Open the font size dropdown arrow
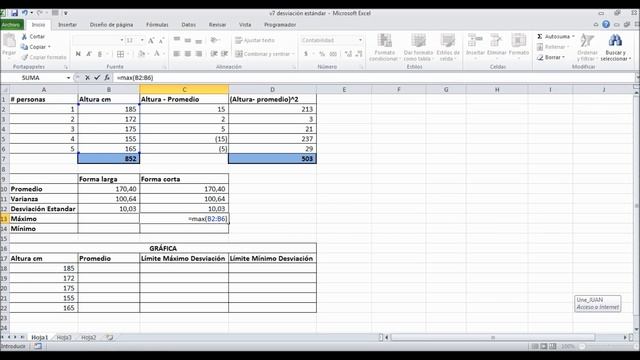This screenshot has height=360, width=640. [142, 40]
